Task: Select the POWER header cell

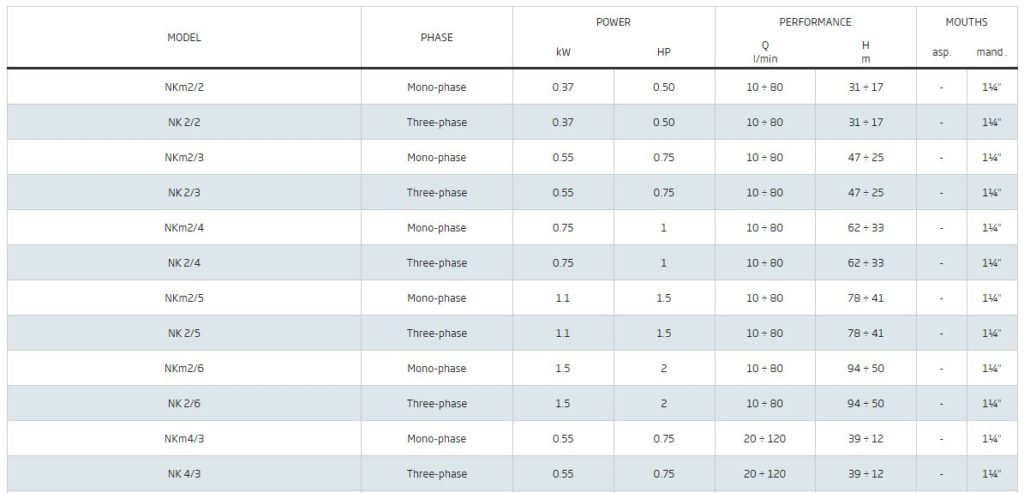Action: coord(613,22)
